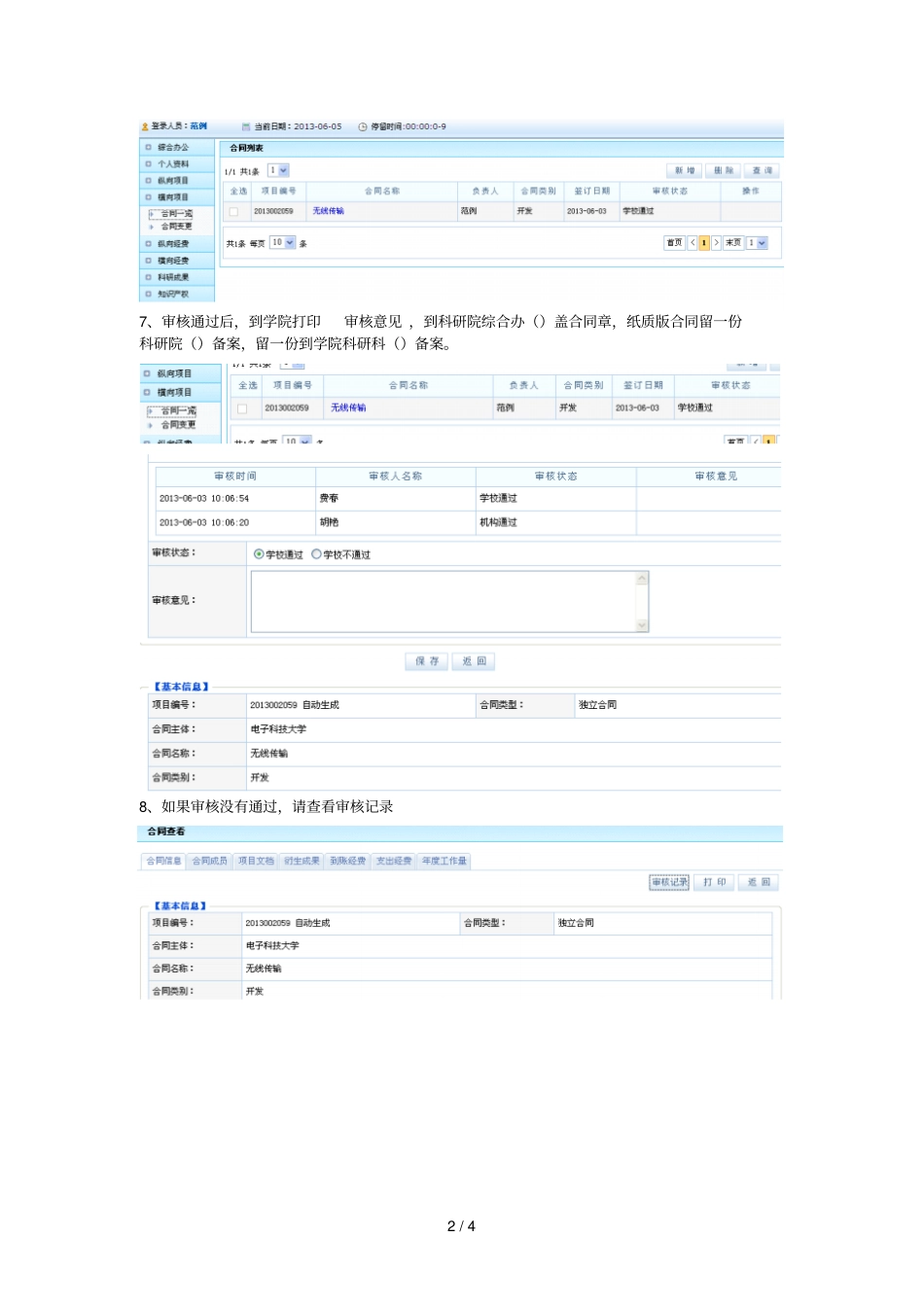The image size is (924, 1308).
Task: Select the 学校通过 radio button
Action: tap(259, 554)
